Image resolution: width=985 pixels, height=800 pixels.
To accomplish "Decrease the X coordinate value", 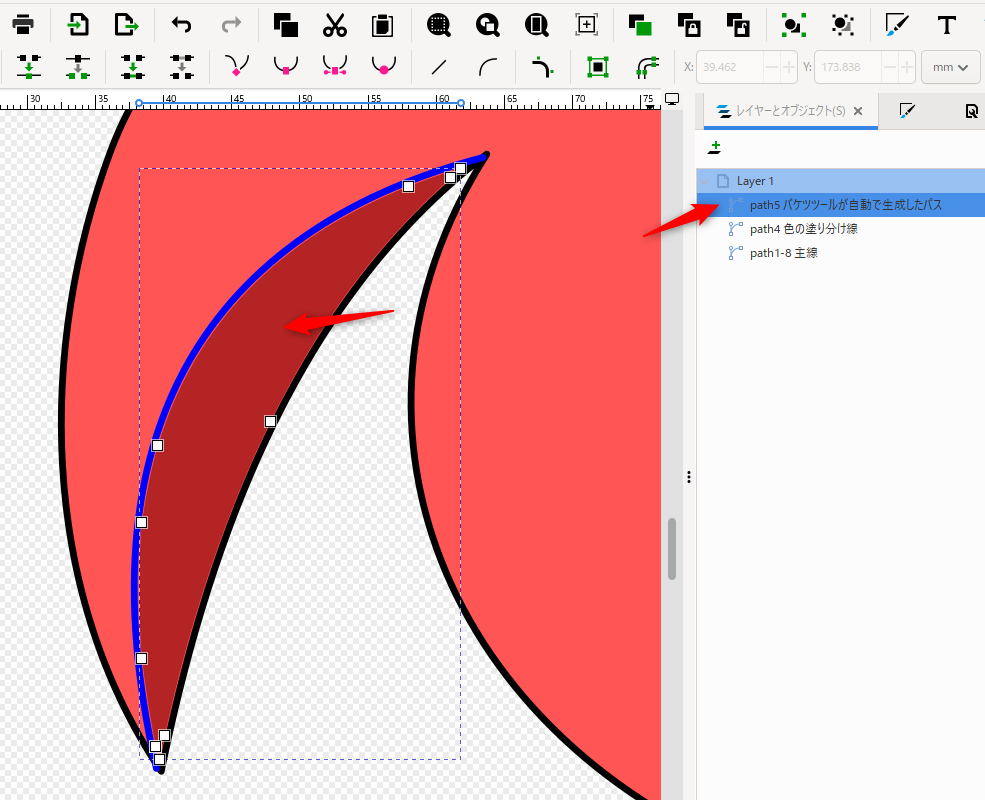I will 772,67.
